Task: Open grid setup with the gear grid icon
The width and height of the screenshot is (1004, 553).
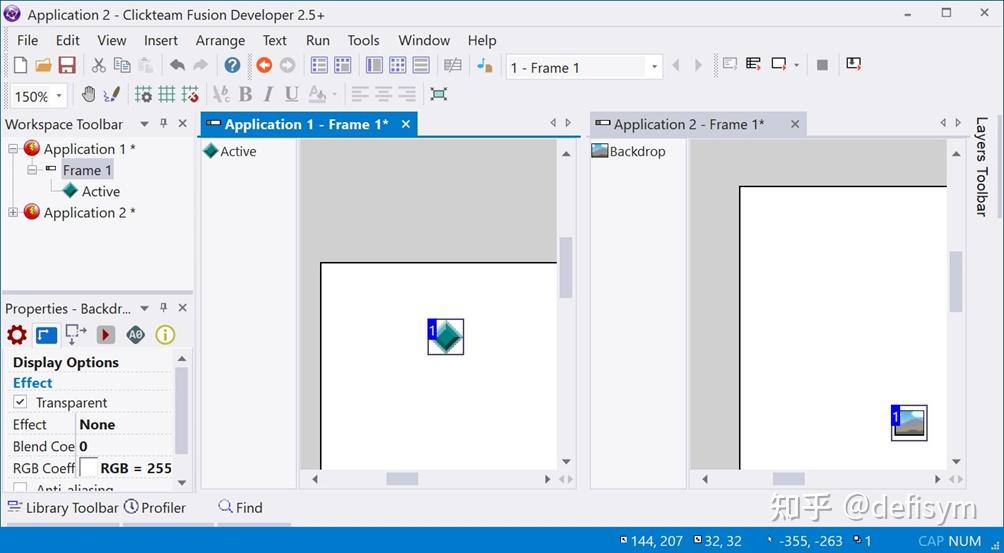Action: point(143,95)
